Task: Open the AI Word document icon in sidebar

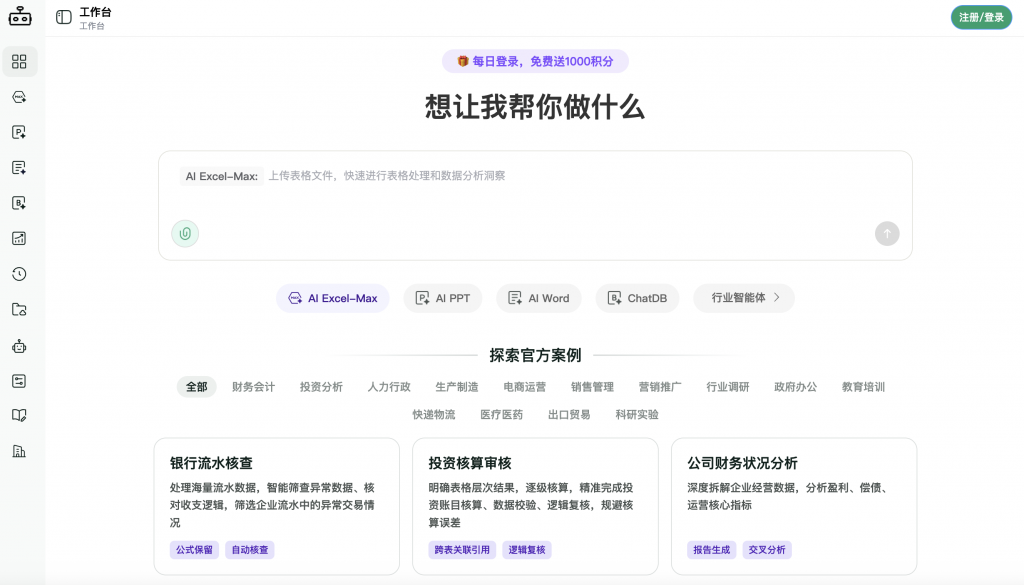Action: [x=20, y=168]
